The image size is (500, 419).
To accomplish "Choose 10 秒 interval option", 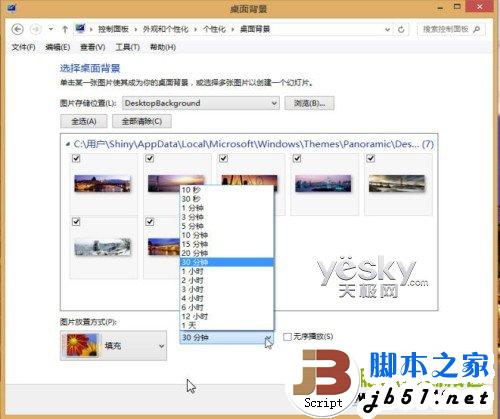I will pos(227,190).
